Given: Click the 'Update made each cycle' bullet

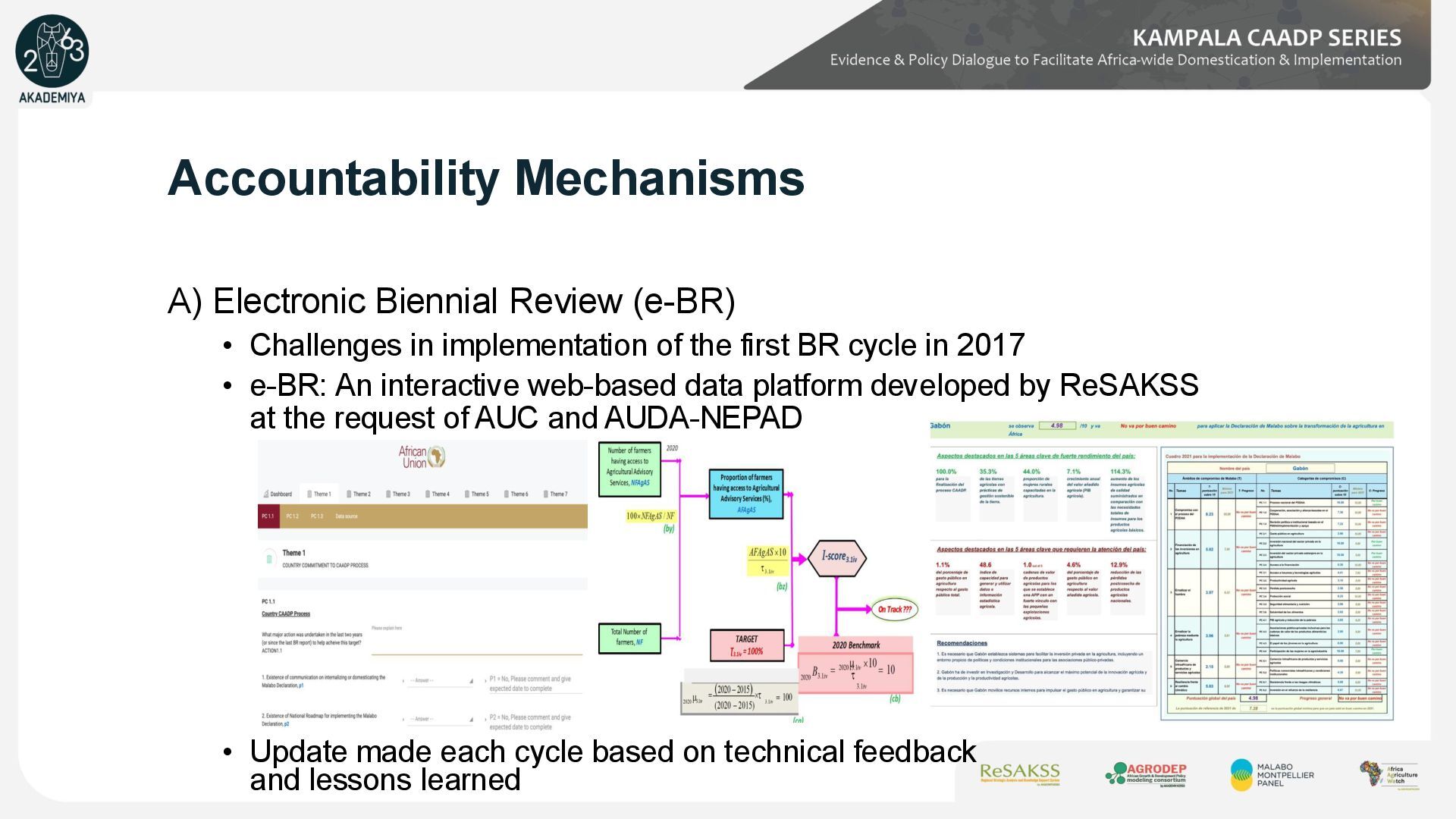Looking at the screenshot, I should click(613, 765).
